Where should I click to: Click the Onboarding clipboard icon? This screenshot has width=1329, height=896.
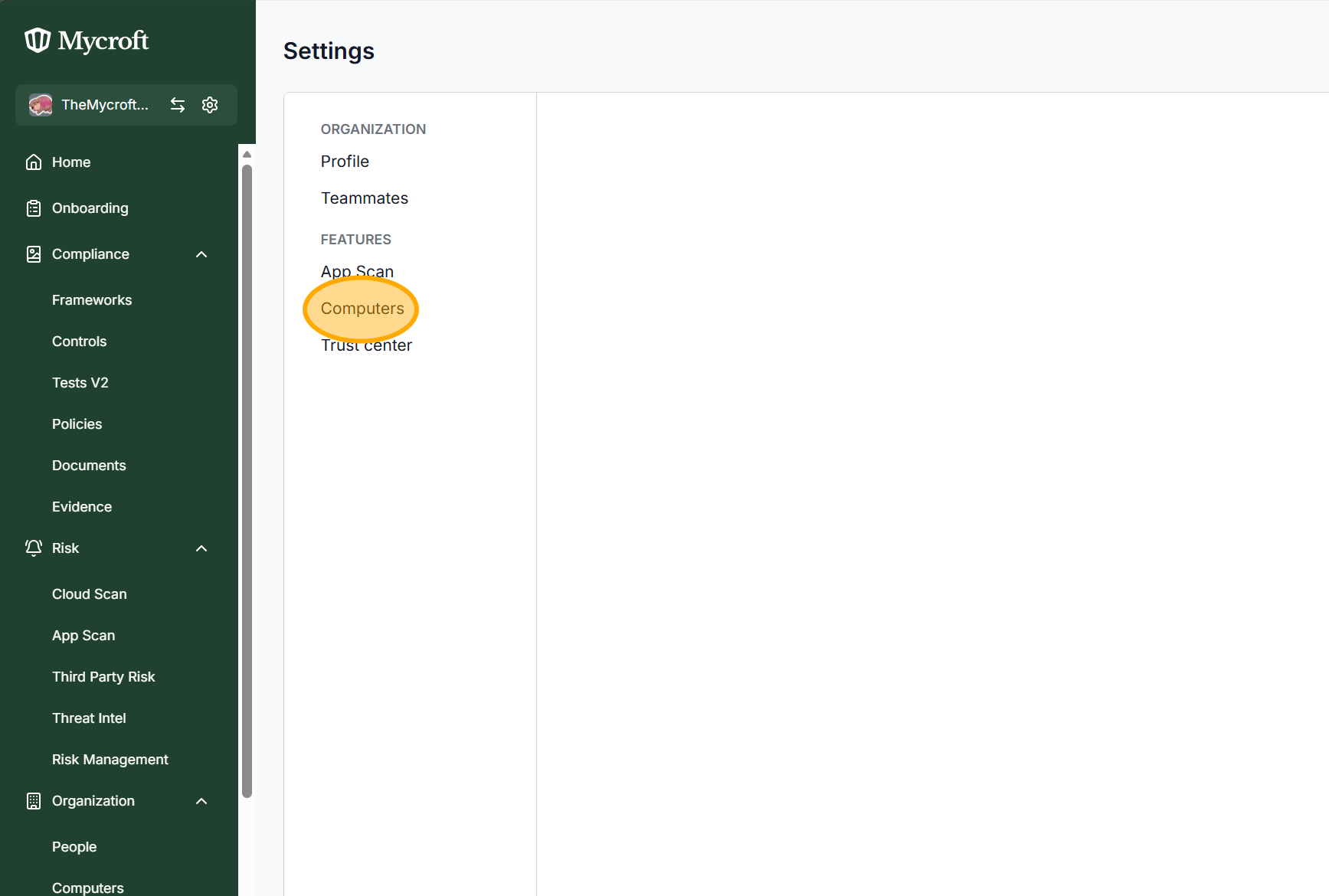(x=34, y=208)
